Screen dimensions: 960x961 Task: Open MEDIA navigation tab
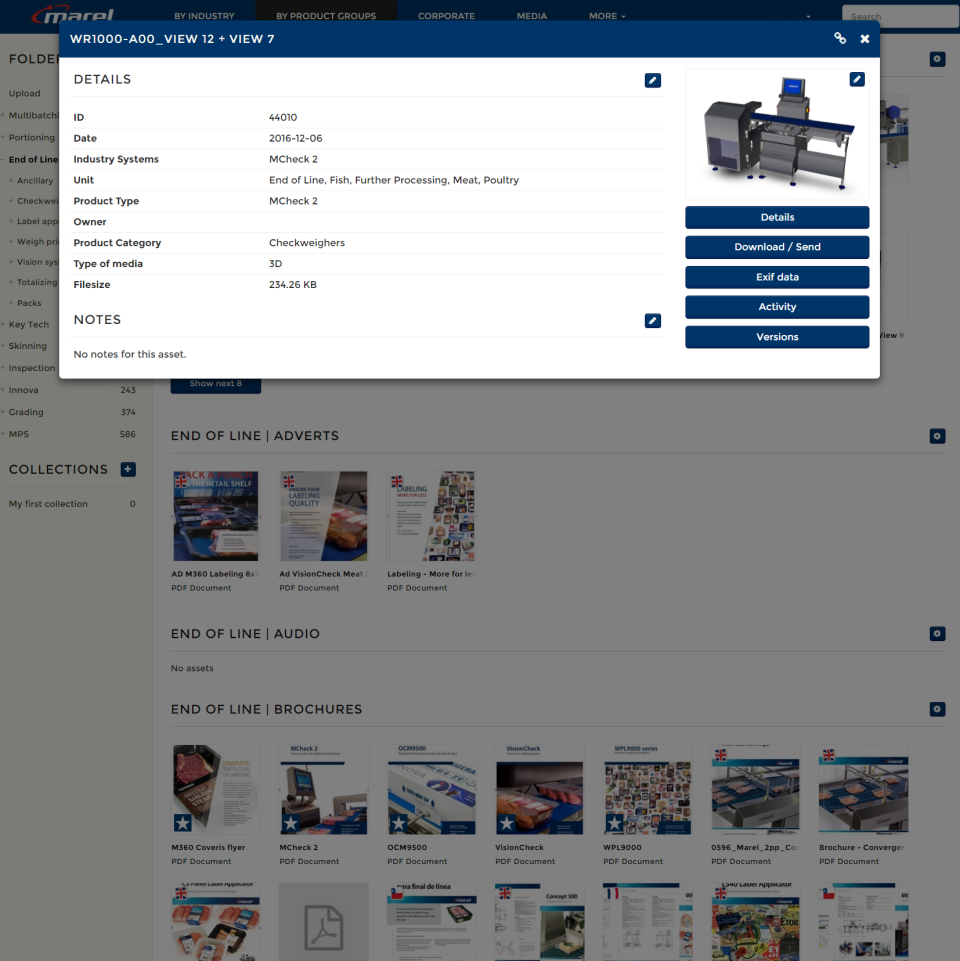coord(531,16)
